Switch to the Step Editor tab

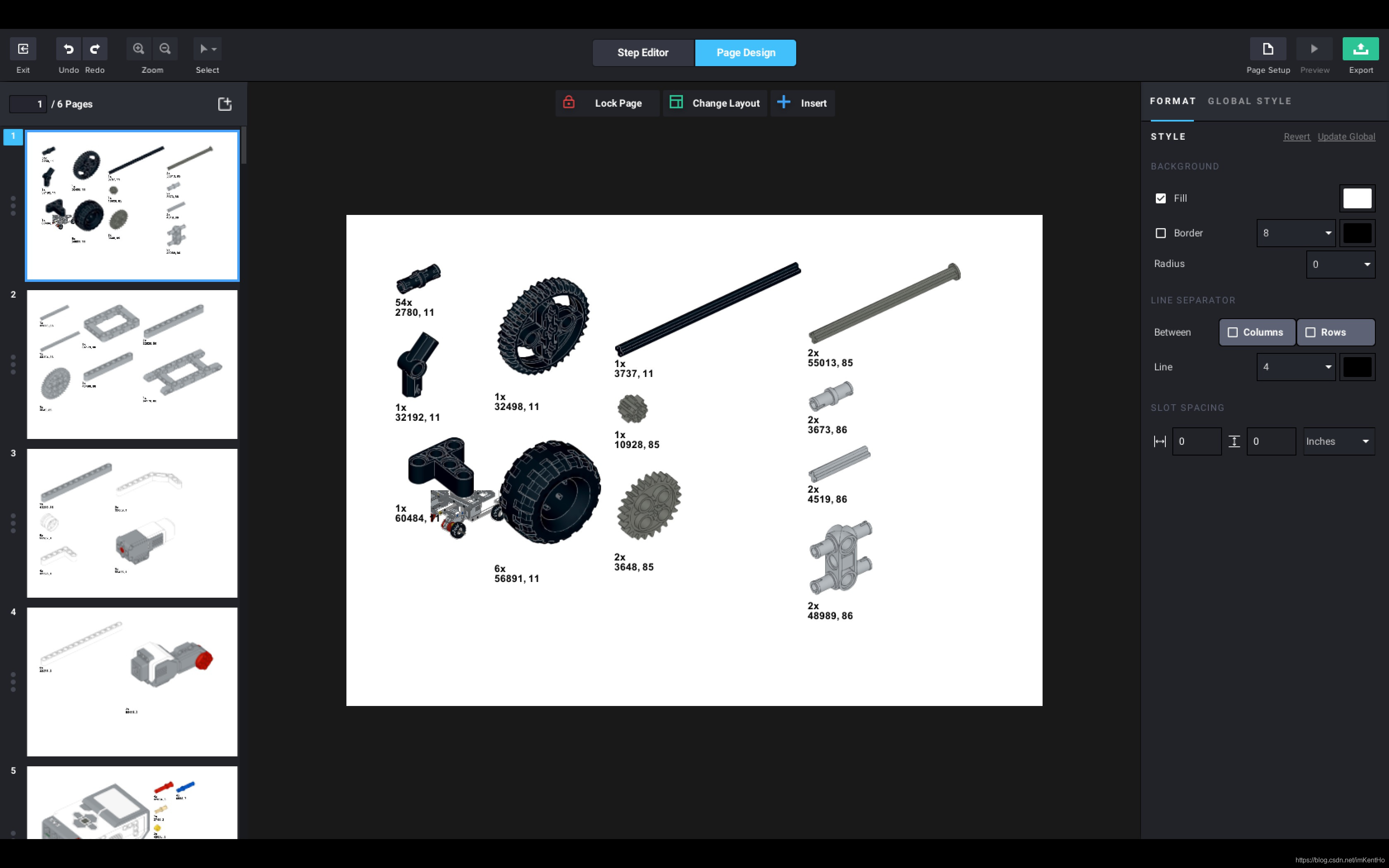tap(642, 53)
